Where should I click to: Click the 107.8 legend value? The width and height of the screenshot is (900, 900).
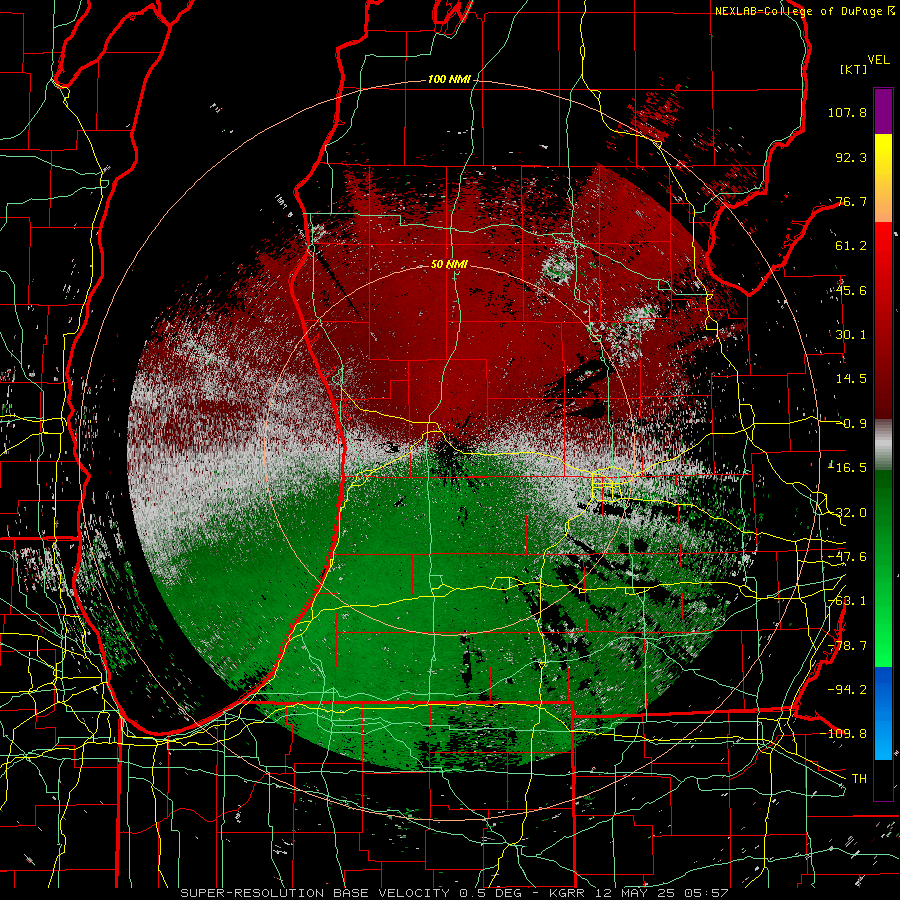pyautogui.click(x=847, y=112)
